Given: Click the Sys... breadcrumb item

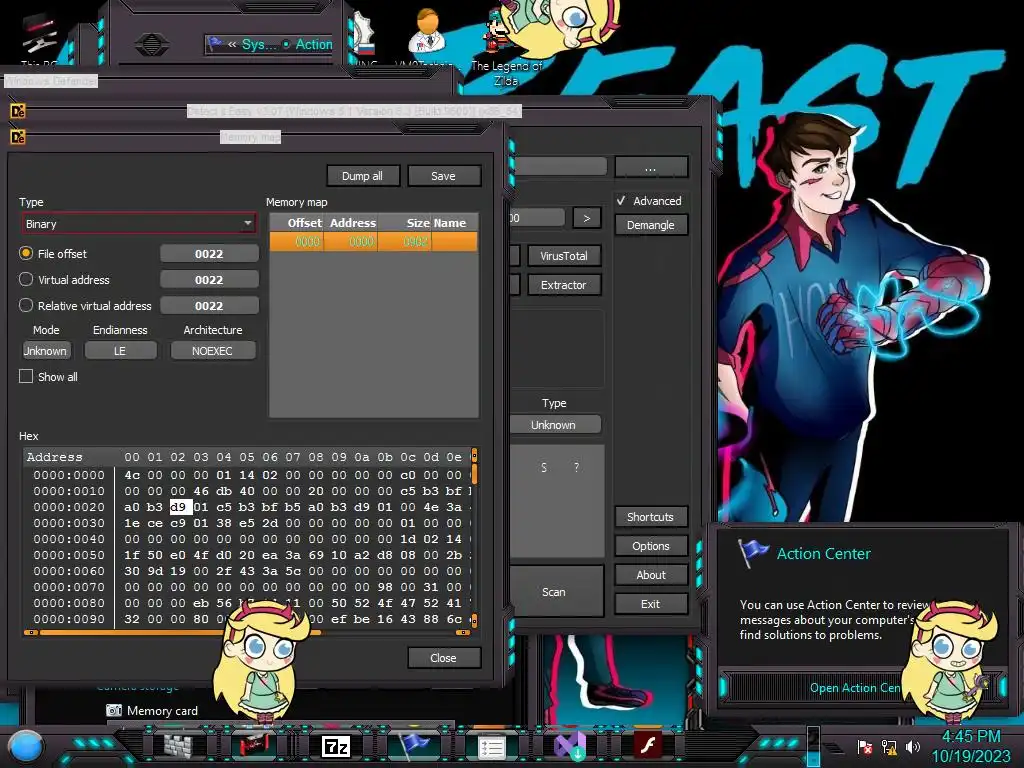Looking at the screenshot, I should (x=259, y=44).
